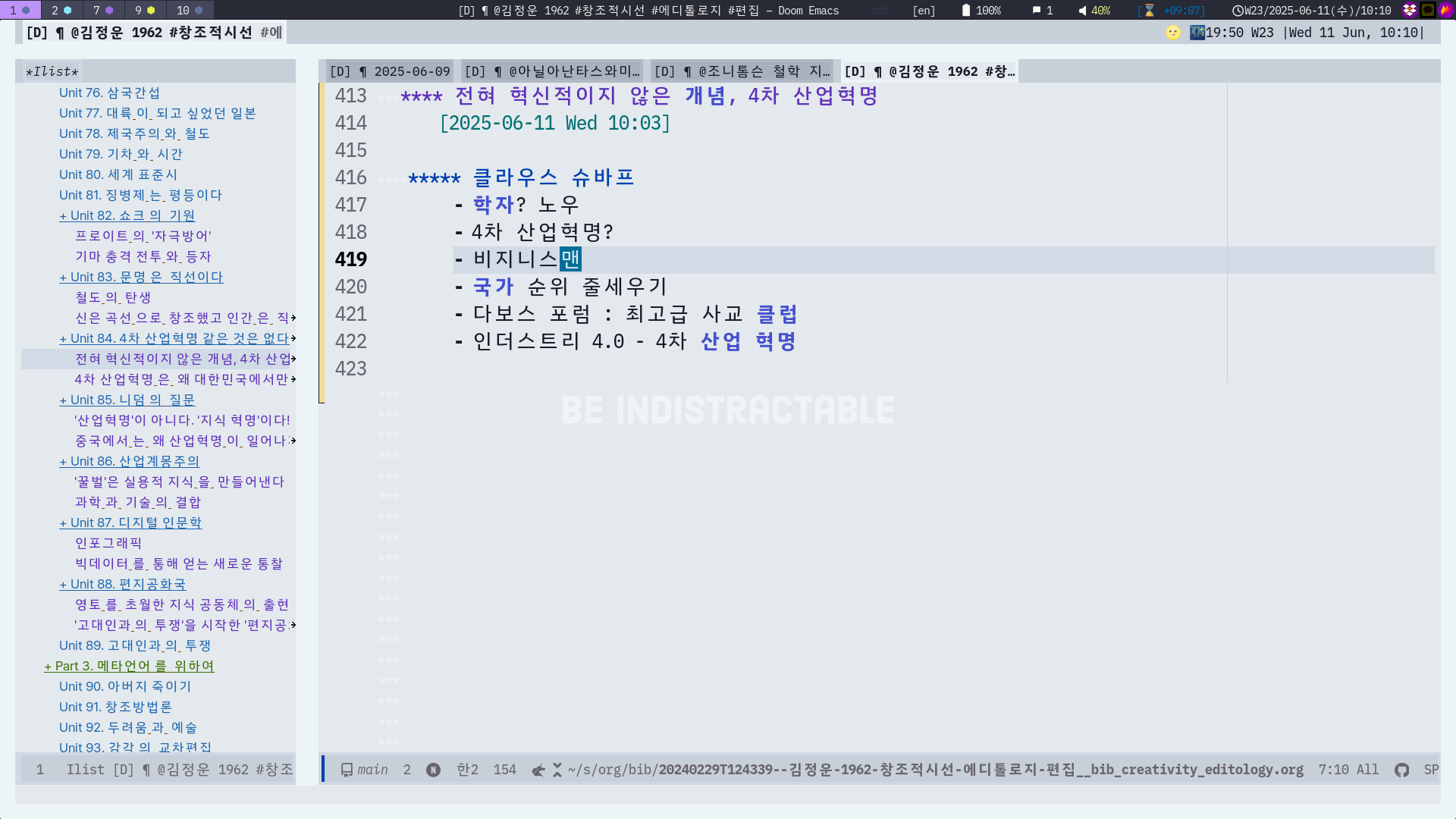Image resolution: width=1456 pixels, height=819 pixels.
Task: Click the hourglass timer icon
Action: click(1149, 11)
